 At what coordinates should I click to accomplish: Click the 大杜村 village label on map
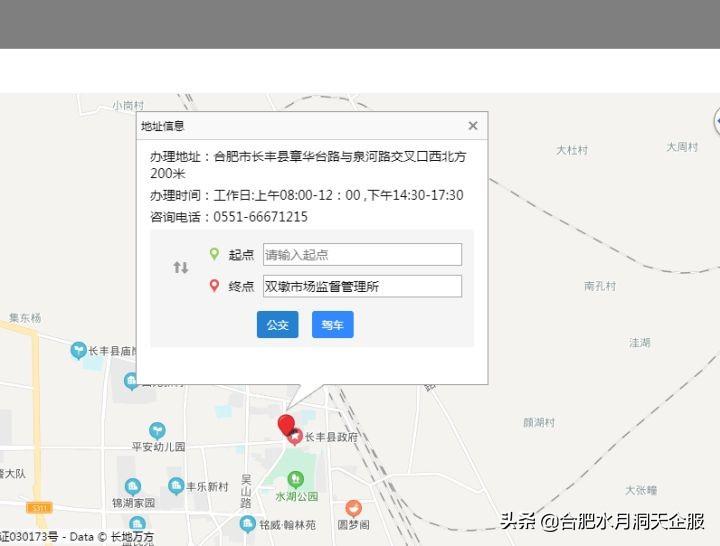(x=572, y=150)
